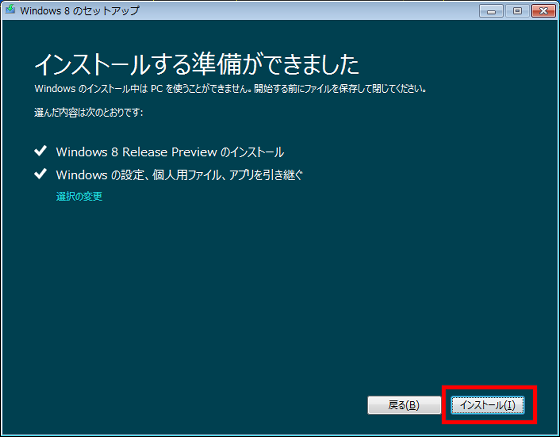Image resolution: width=560 pixels, height=437 pixels.
Task: Click the Windows 8 setup title bar icon
Action: click(10, 10)
